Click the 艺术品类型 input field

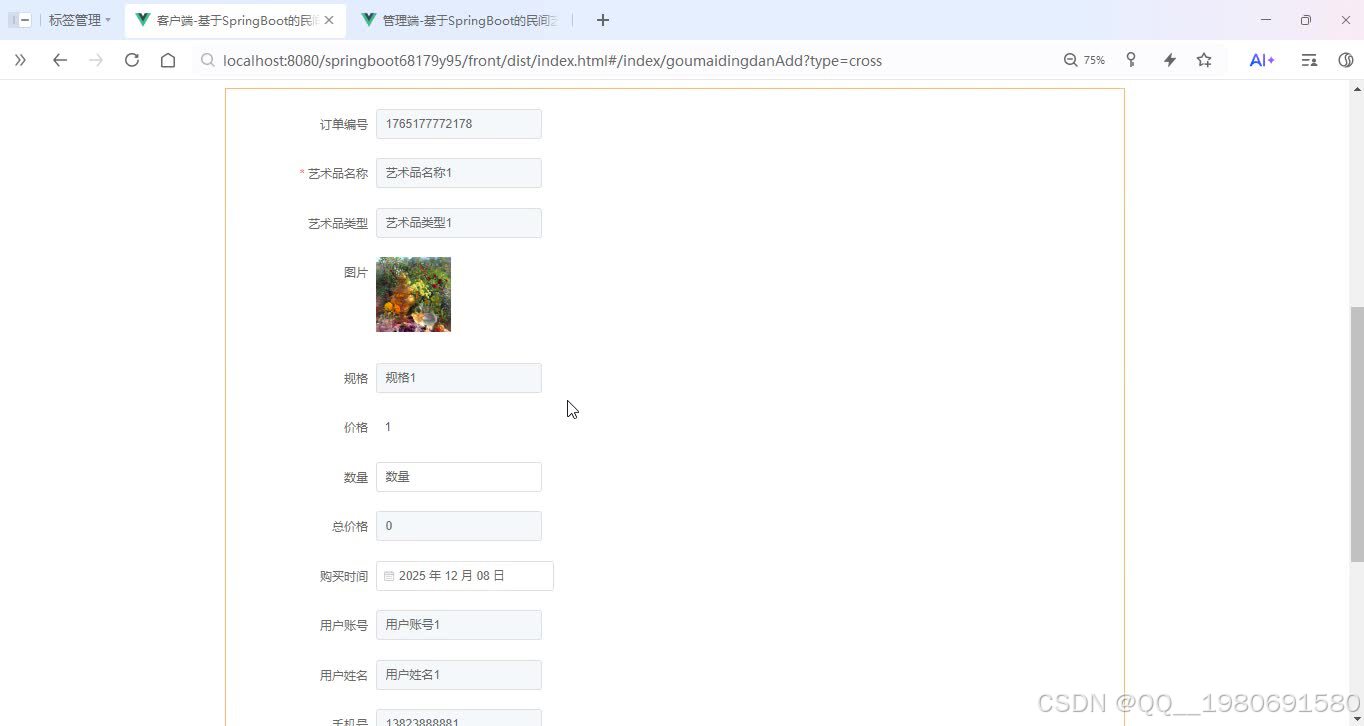click(x=459, y=223)
